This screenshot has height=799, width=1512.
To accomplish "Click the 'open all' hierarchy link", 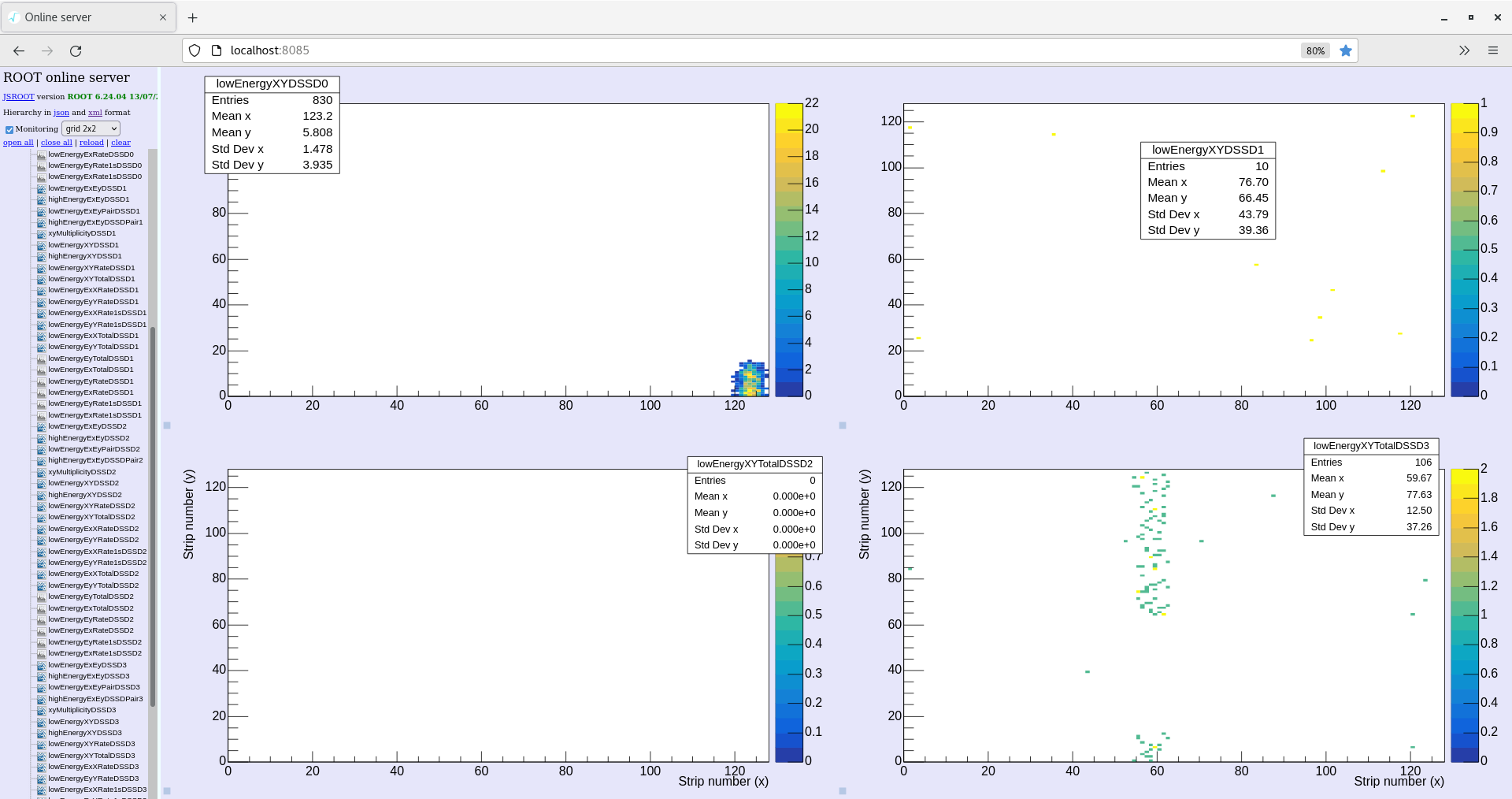I will tap(18, 143).
